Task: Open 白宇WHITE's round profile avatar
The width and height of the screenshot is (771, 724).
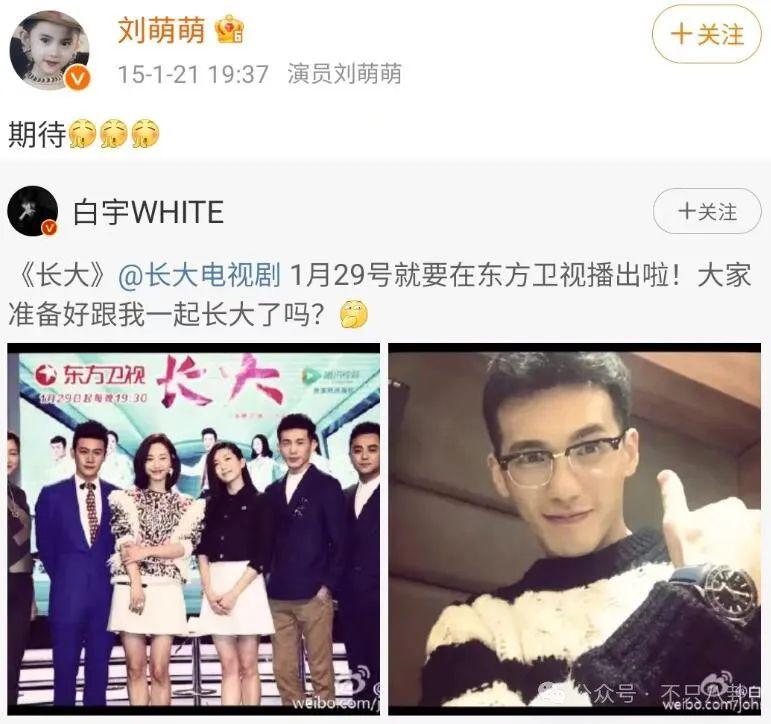Action: (32, 211)
